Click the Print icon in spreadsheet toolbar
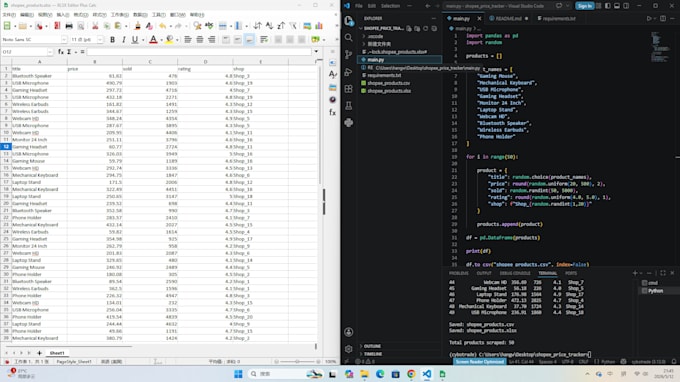The image size is (680, 382). 69,26
